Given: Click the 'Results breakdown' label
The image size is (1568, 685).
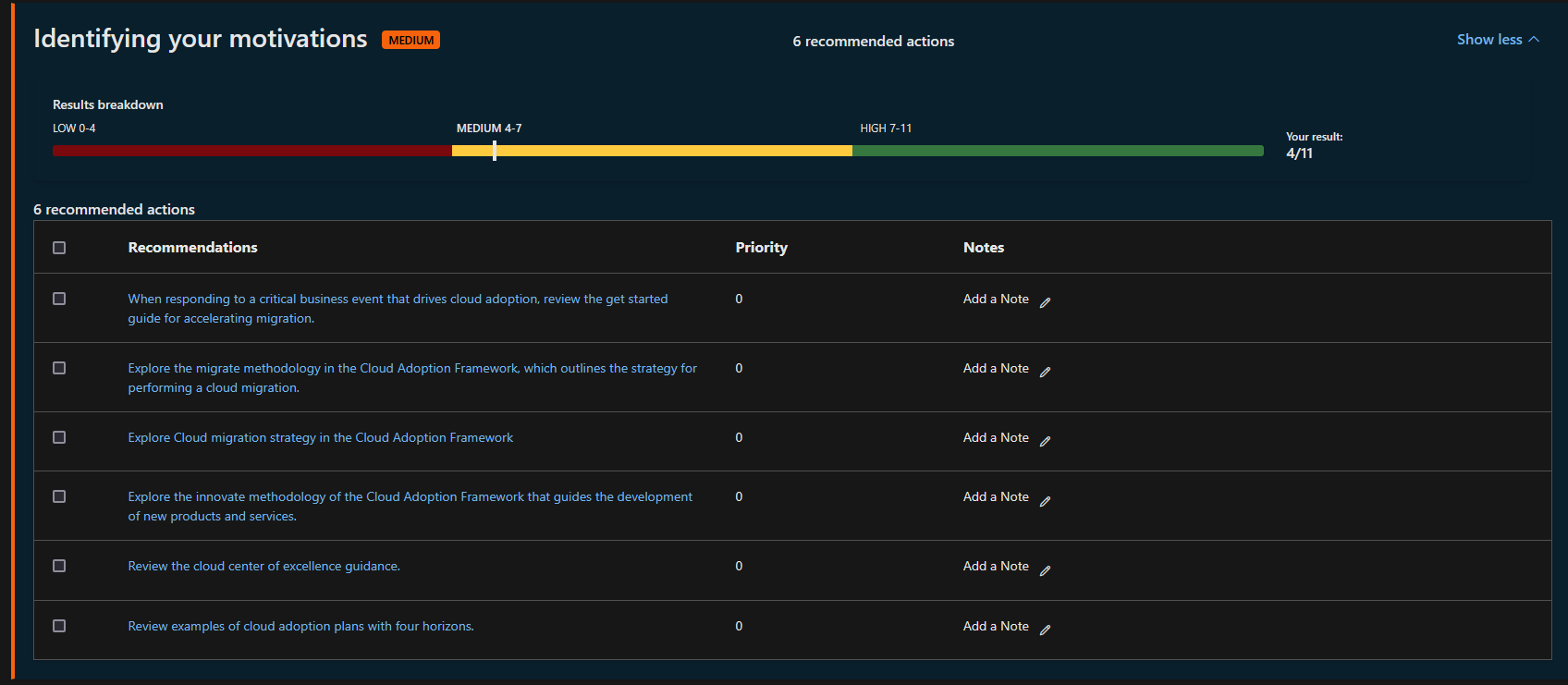Looking at the screenshot, I should point(108,104).
